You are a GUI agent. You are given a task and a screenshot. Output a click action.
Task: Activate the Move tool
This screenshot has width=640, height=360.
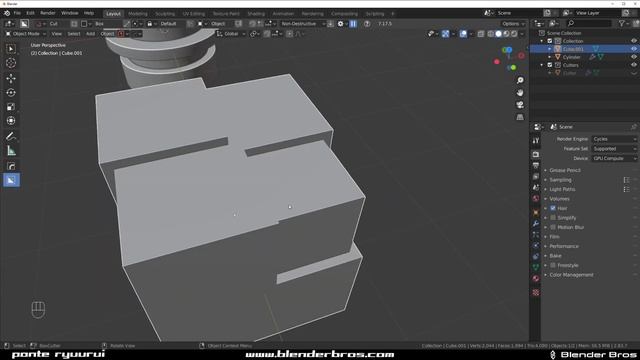pyautogui.click(x=11, y=78)
